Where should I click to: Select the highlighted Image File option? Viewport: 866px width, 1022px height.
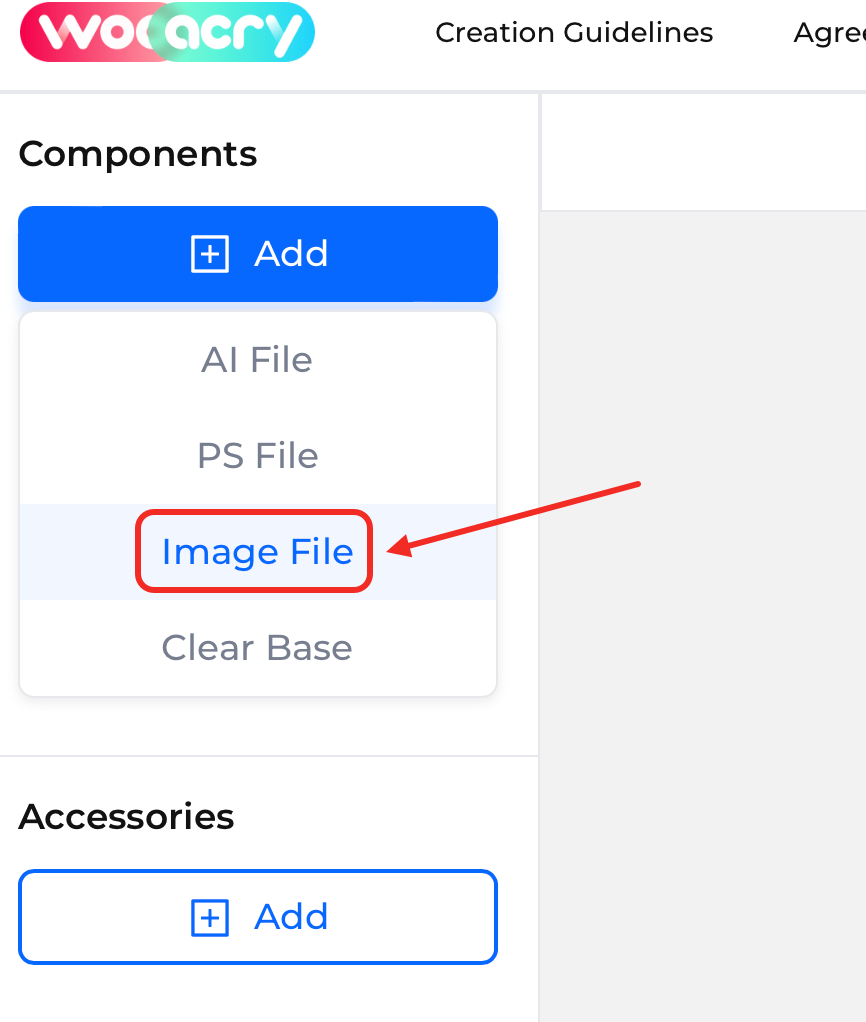pos(257,552)
